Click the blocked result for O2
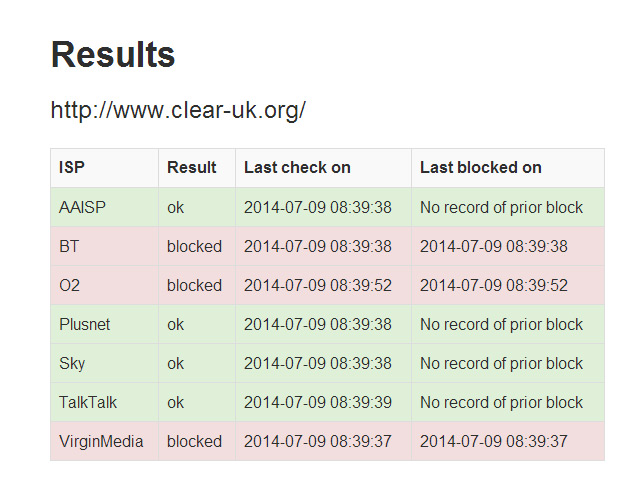 (194, 286)
